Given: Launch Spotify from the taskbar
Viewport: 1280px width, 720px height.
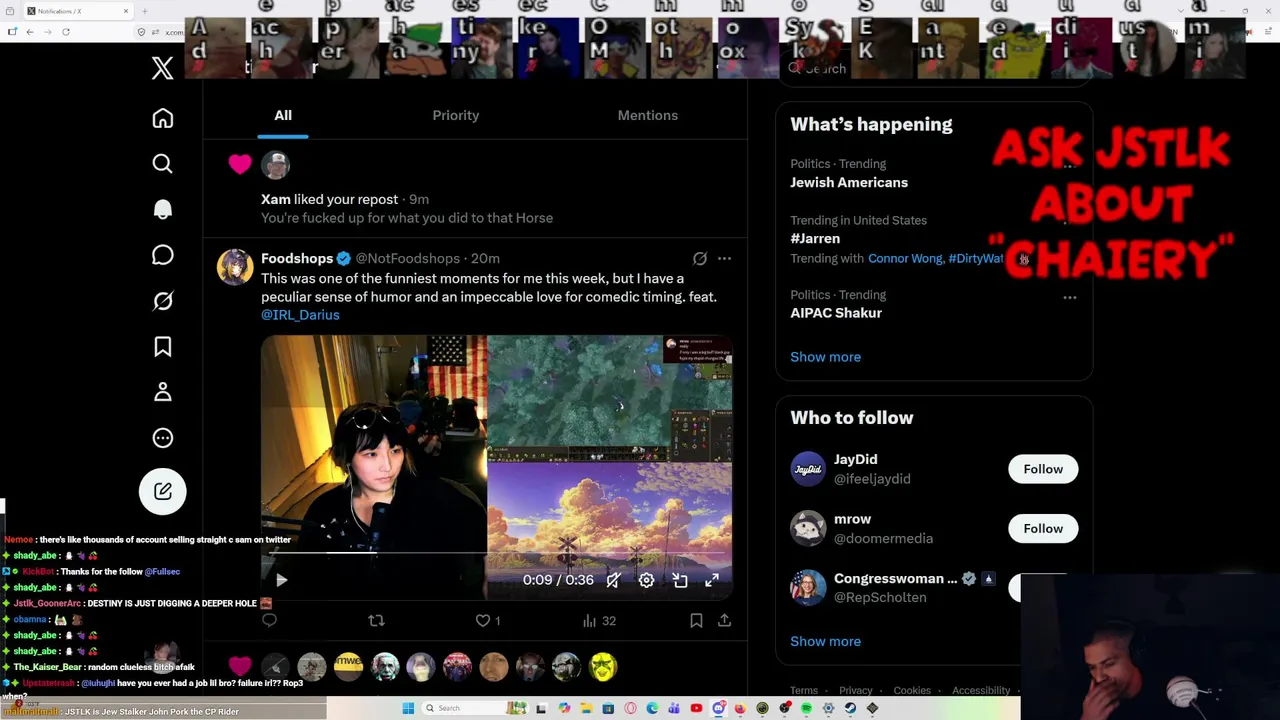Looking at the screenshot, I should (x=806, y=709).
